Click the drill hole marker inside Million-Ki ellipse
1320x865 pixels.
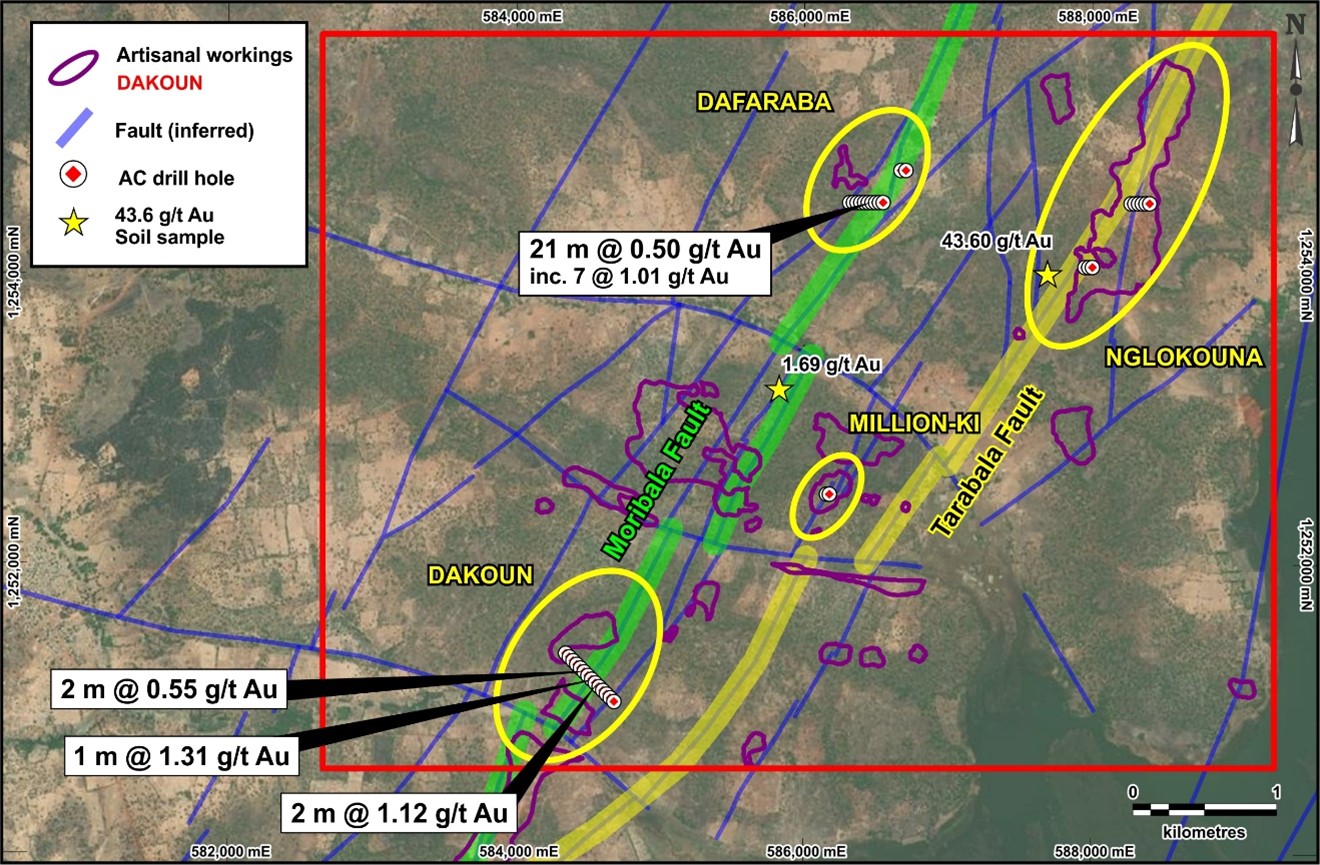pos(828,494)
